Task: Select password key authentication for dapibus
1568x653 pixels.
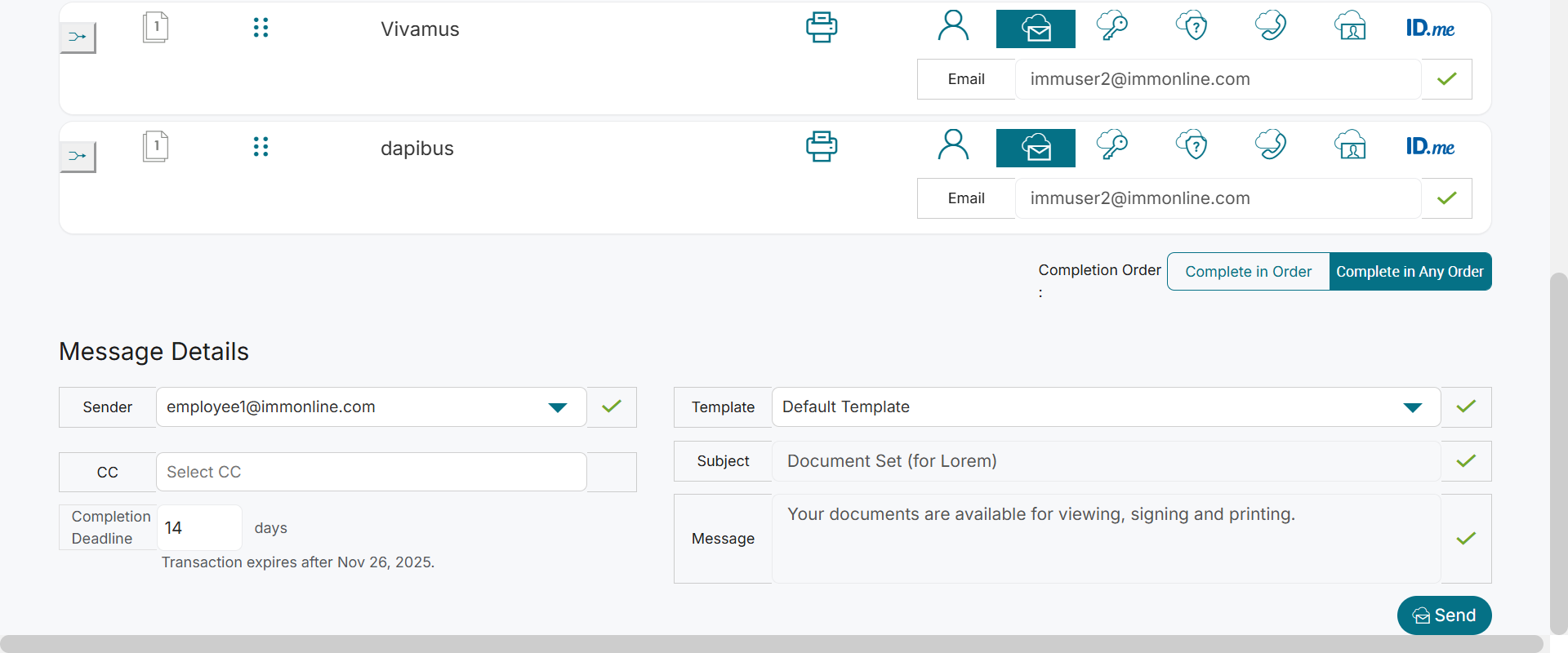Action: (x=1111, y=146)
